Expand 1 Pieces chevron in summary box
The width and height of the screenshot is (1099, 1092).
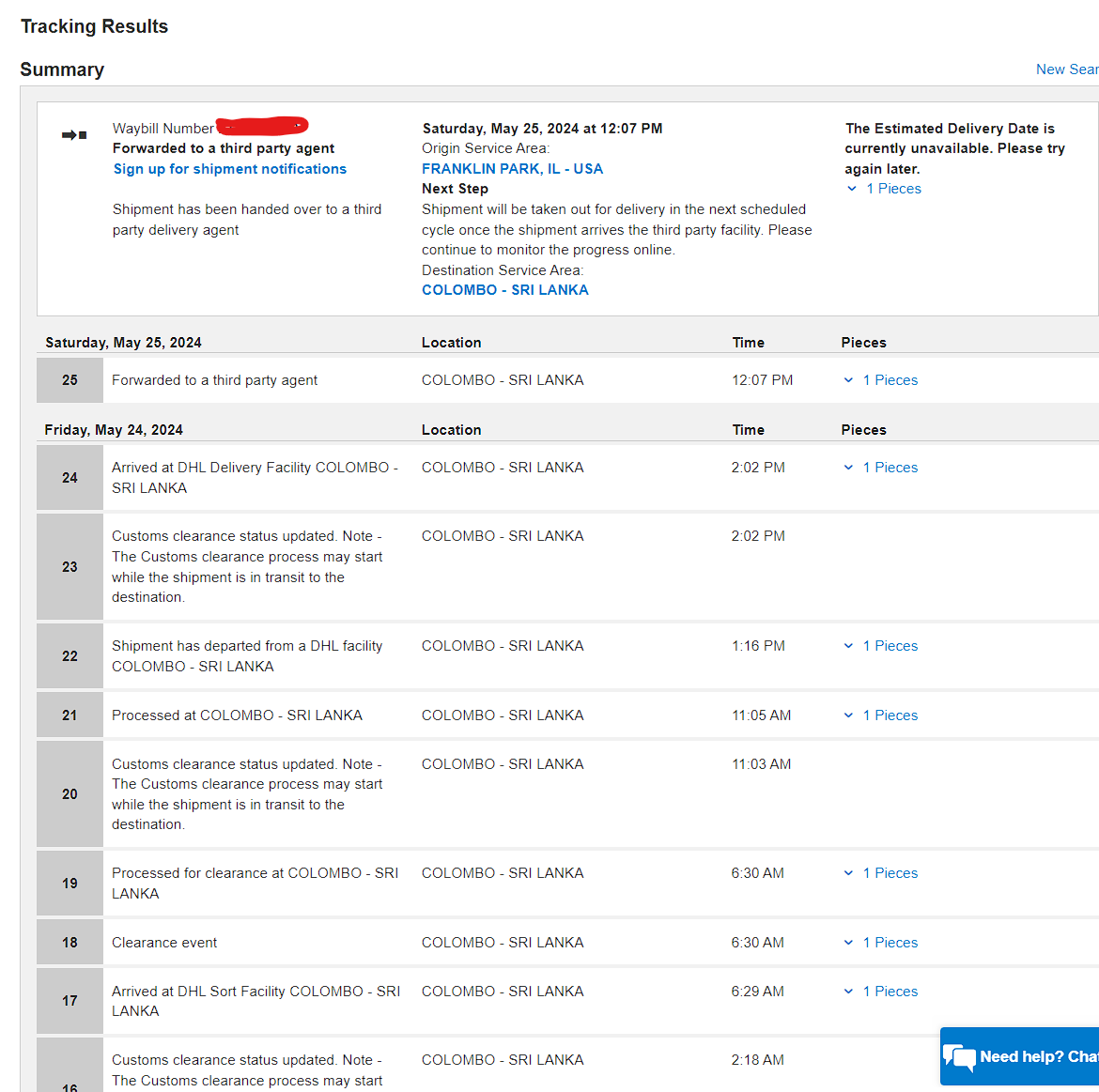(883, 189)
